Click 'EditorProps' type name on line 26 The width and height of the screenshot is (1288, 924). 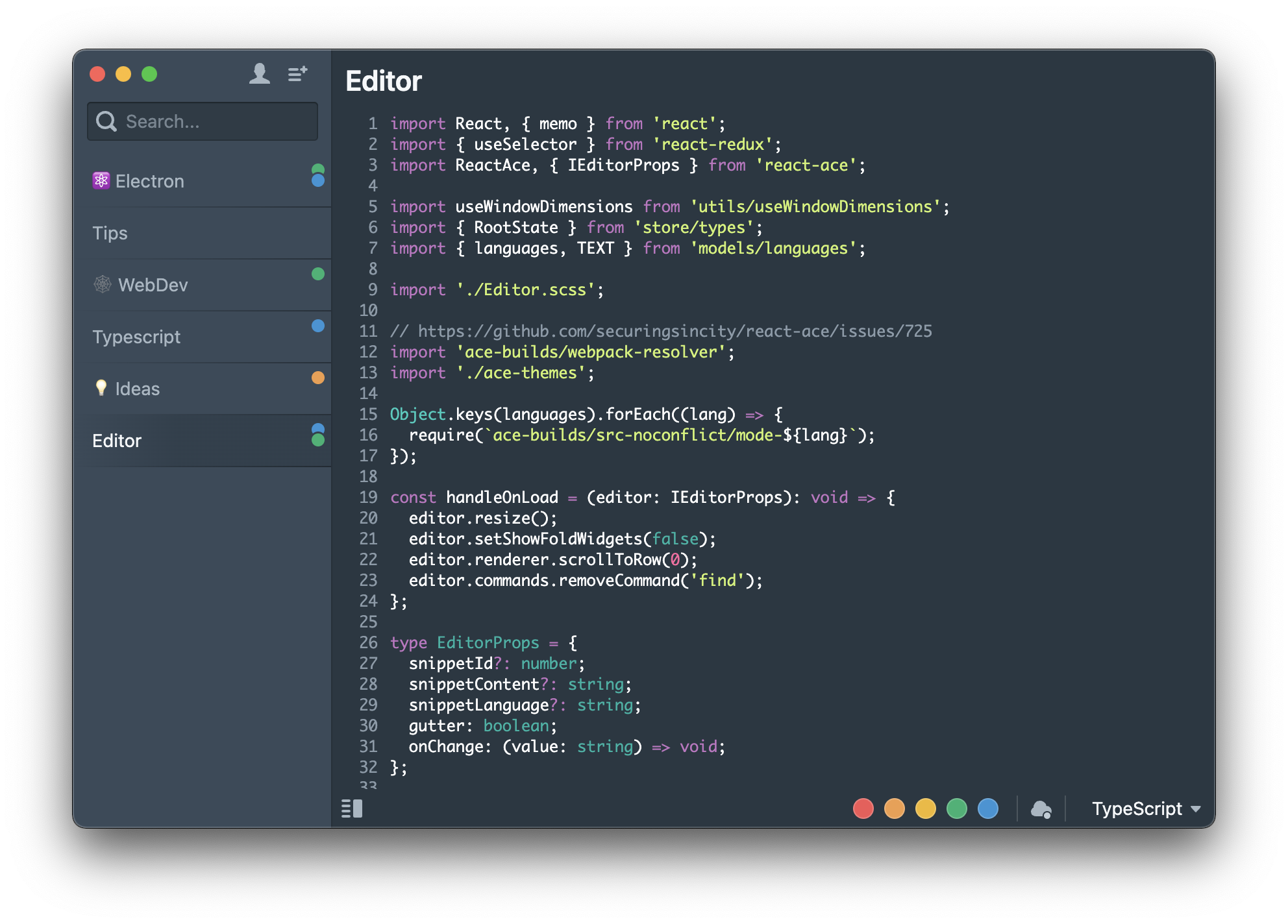click(x=488, y=643)
